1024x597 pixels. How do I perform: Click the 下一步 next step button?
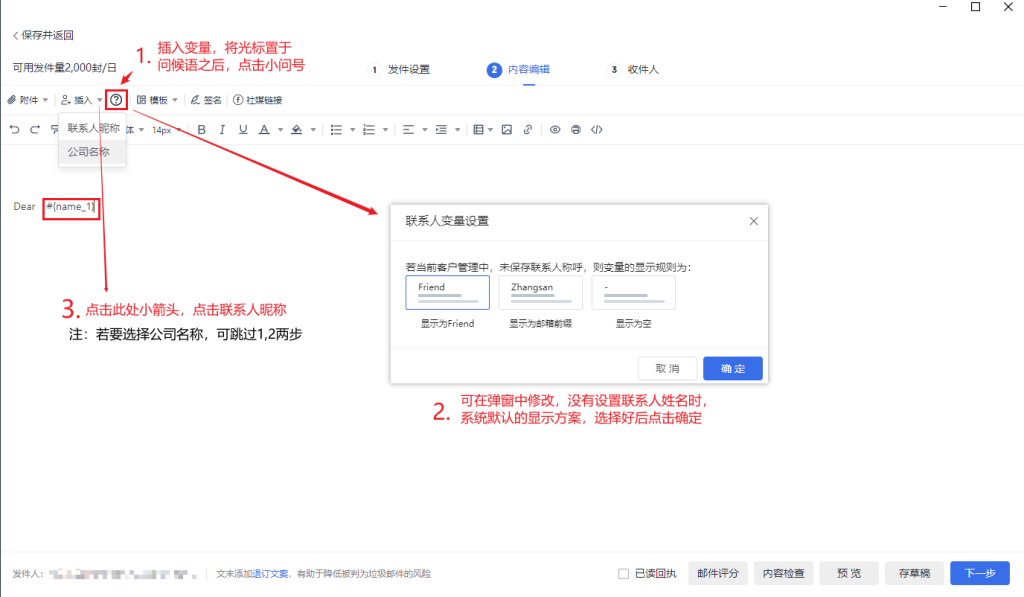tap(979, 573)
